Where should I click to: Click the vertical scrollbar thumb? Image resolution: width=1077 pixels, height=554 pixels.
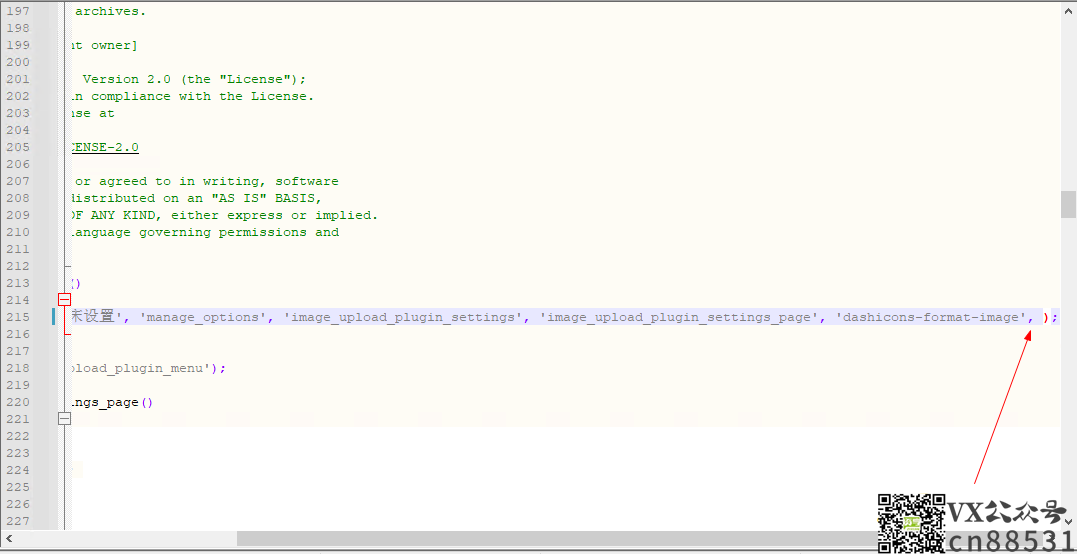(1068, 204)
